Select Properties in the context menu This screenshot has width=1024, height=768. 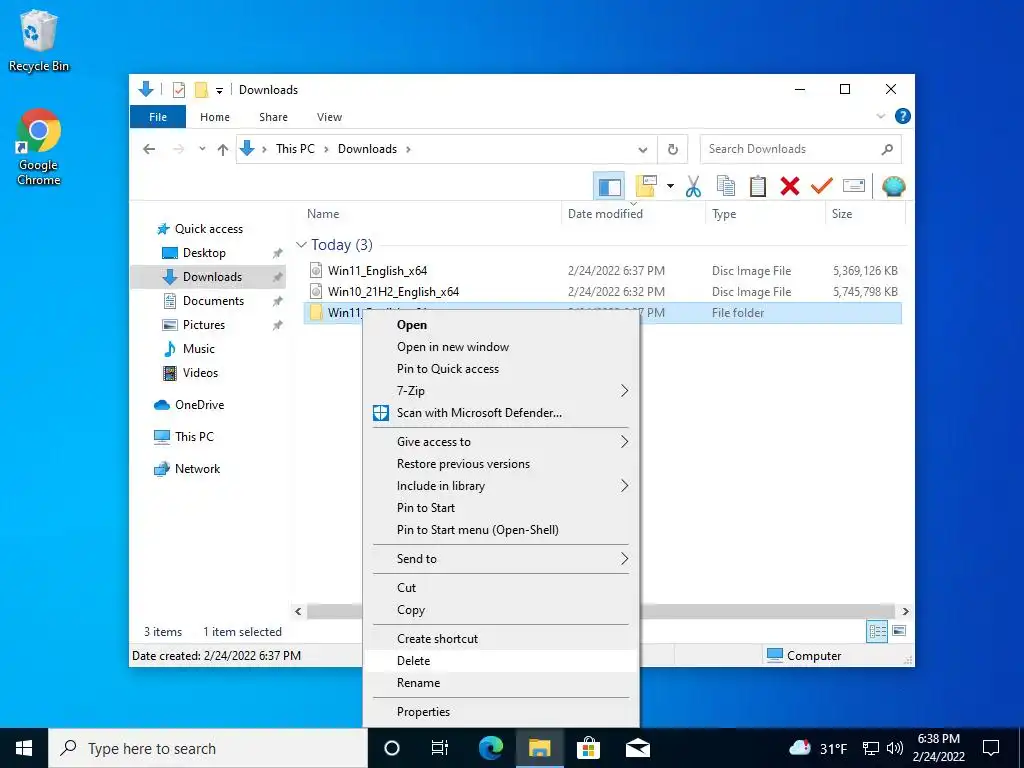[500, 711]
